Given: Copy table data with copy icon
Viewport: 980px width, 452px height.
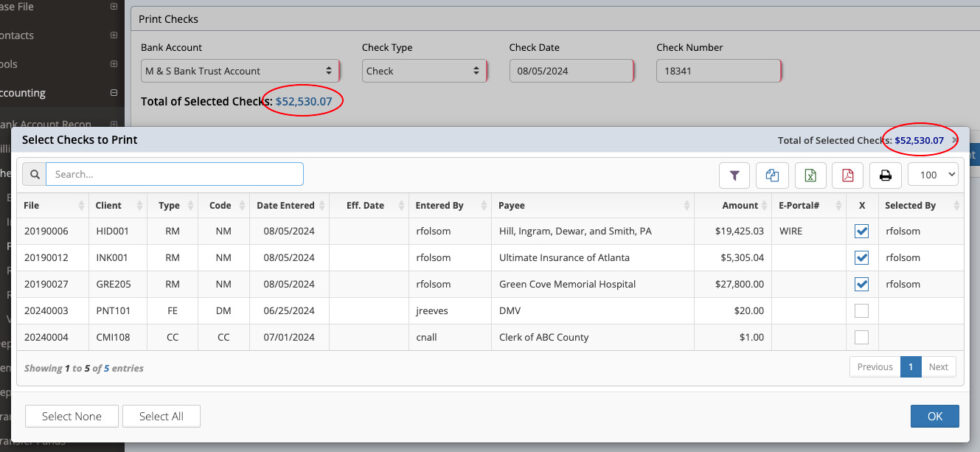Looking at the screenshot, I should pos(772,176).
